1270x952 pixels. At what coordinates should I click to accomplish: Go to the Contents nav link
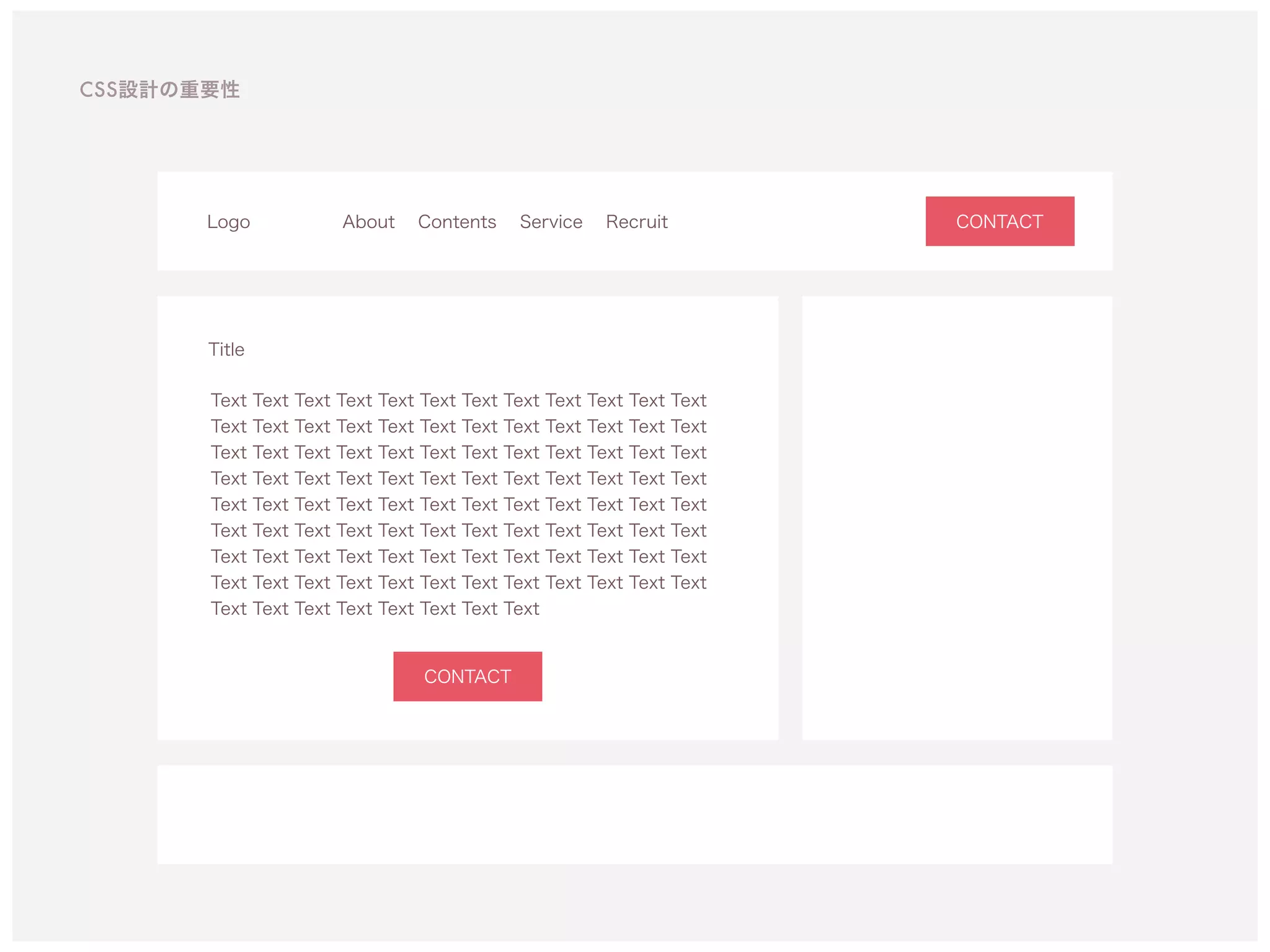(x=457, y=222)
